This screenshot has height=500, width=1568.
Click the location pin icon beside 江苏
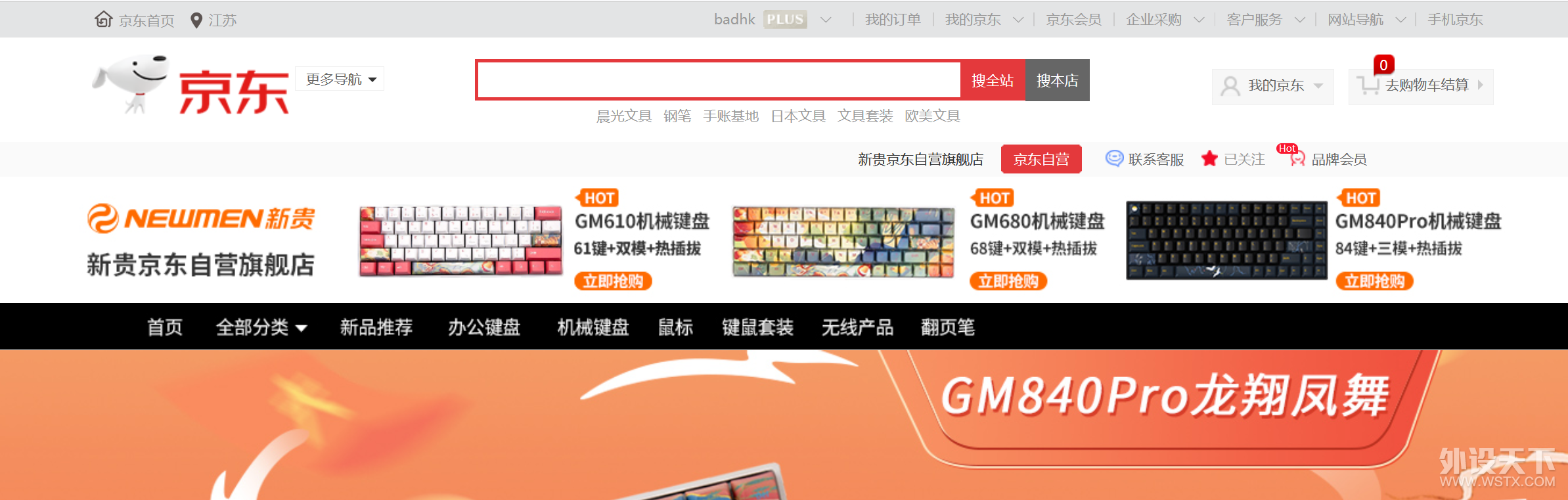click(x=196, y=20)
